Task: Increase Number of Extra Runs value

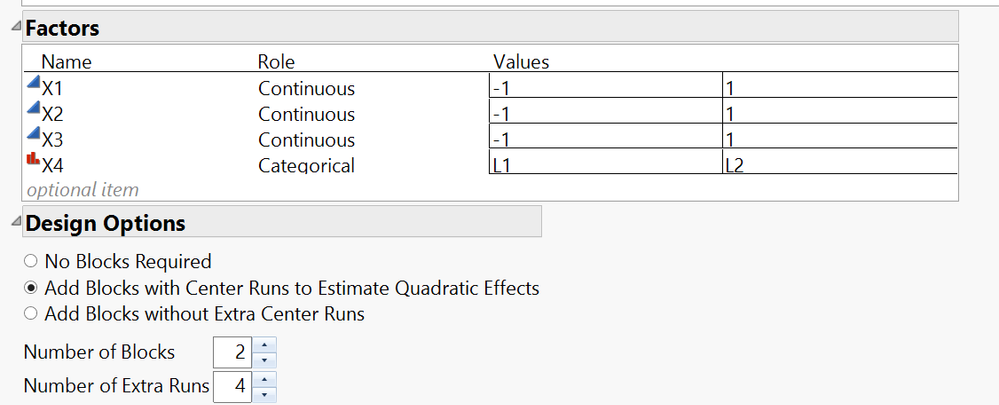Action: pos(264,380)
